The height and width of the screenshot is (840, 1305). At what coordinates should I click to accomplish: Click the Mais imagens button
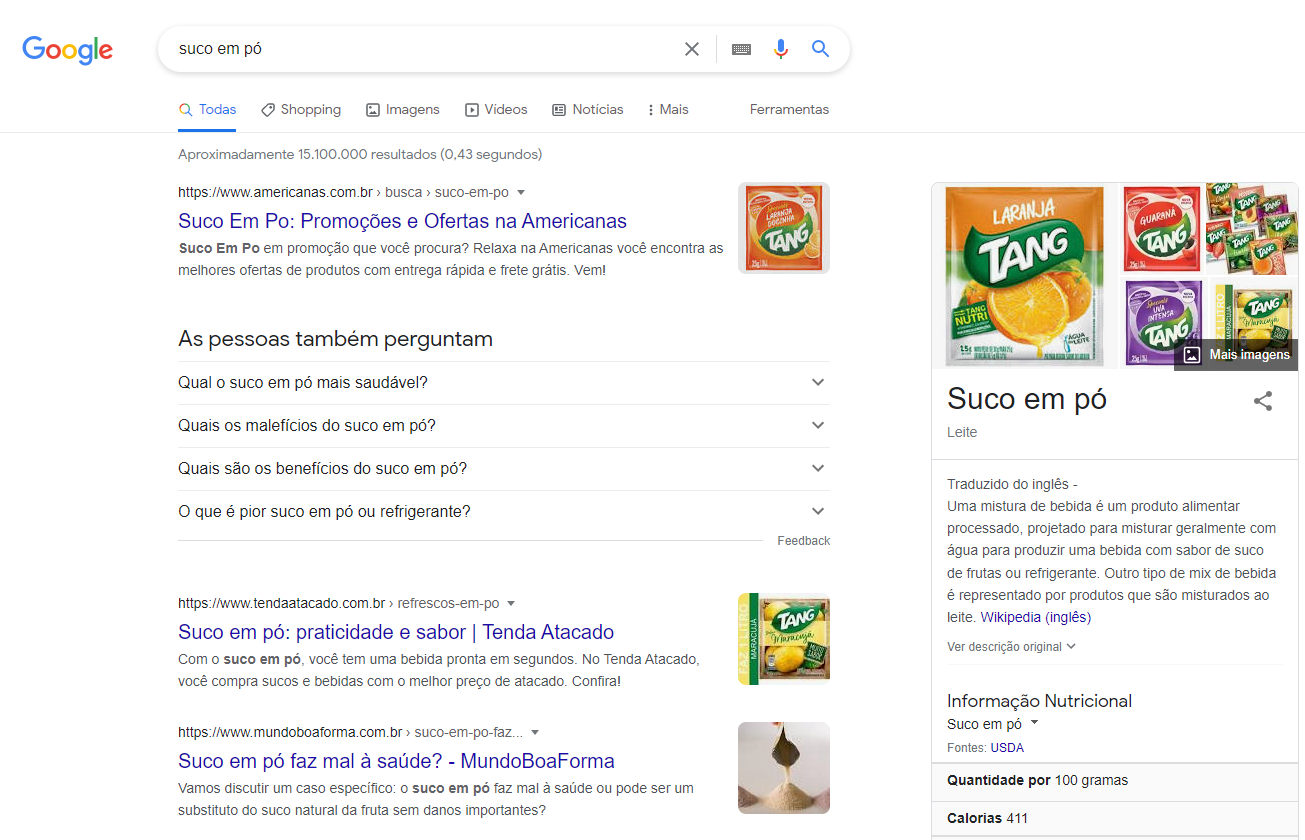(x=1237, y=354)
